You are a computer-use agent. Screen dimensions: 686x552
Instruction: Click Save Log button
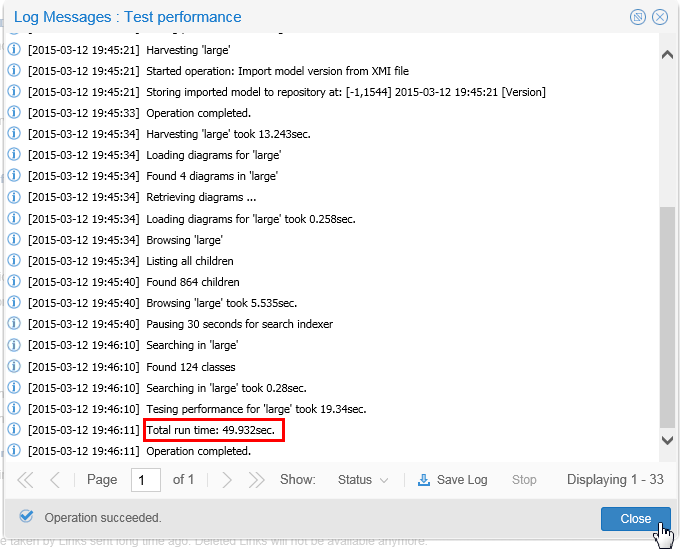click(453, 480)
